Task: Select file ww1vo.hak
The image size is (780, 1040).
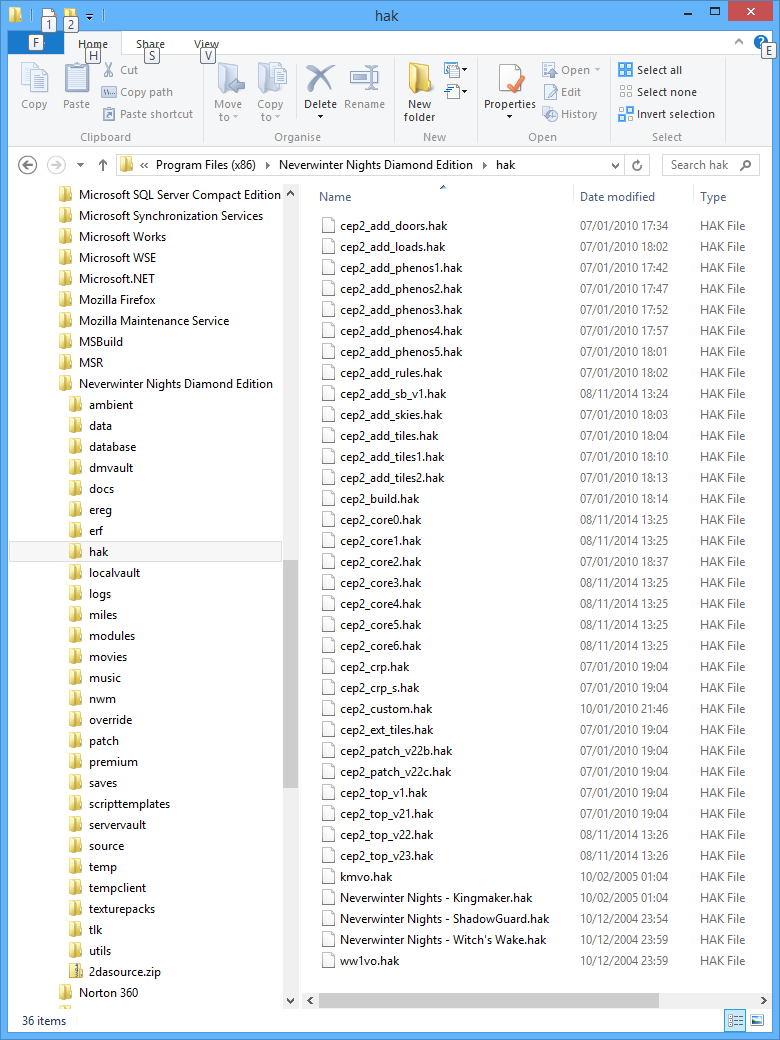Action: pyautogui.click(x=369, y=961)
